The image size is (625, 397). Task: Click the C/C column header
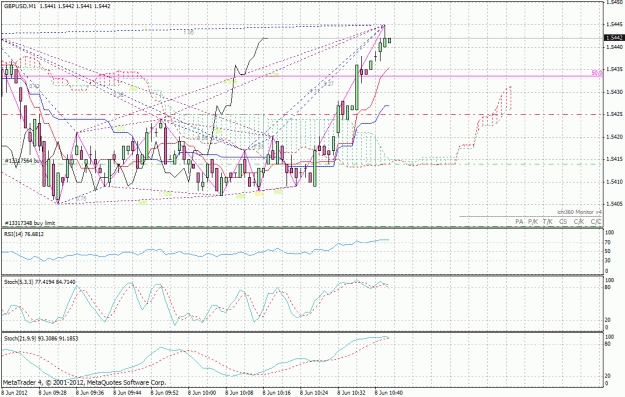click(x=596, y=221)
